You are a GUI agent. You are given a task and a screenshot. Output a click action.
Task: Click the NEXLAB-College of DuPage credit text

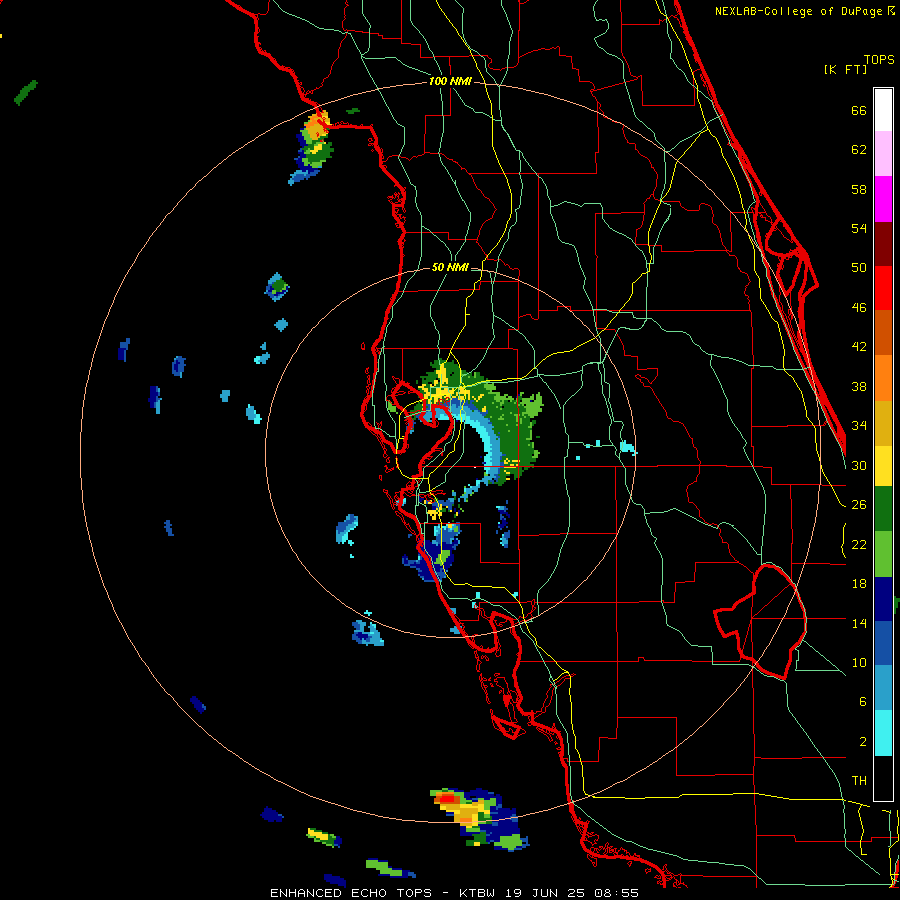click(804, 11)
